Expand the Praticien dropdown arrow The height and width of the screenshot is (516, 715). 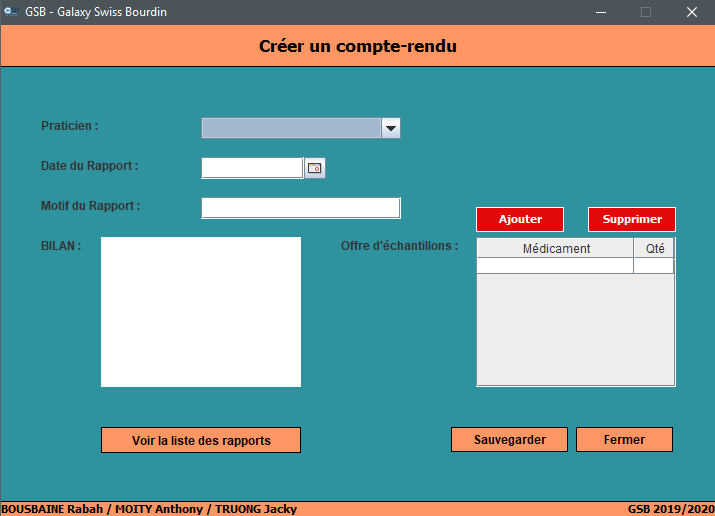point(391,128)
